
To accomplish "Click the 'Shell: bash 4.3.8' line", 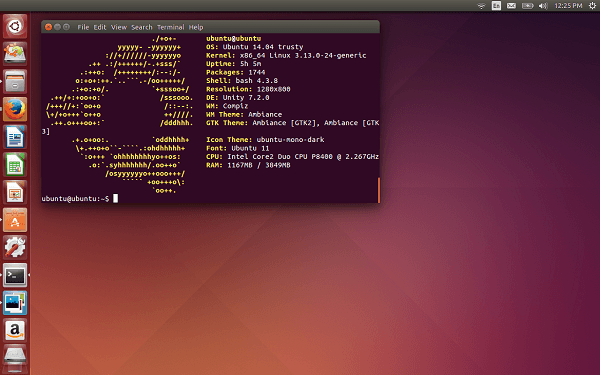I will [242, 81].
